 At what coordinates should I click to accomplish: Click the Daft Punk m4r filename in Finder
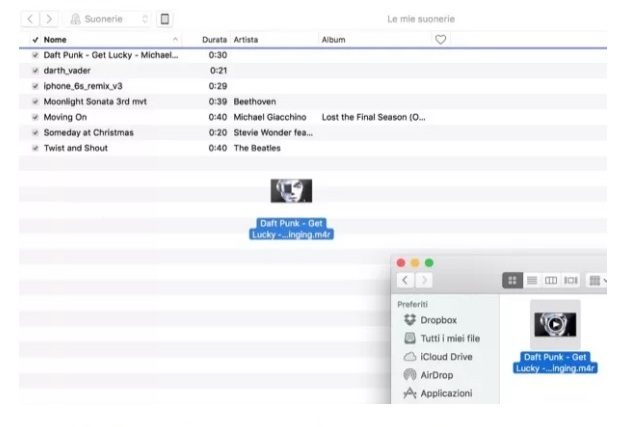(555, 363)
